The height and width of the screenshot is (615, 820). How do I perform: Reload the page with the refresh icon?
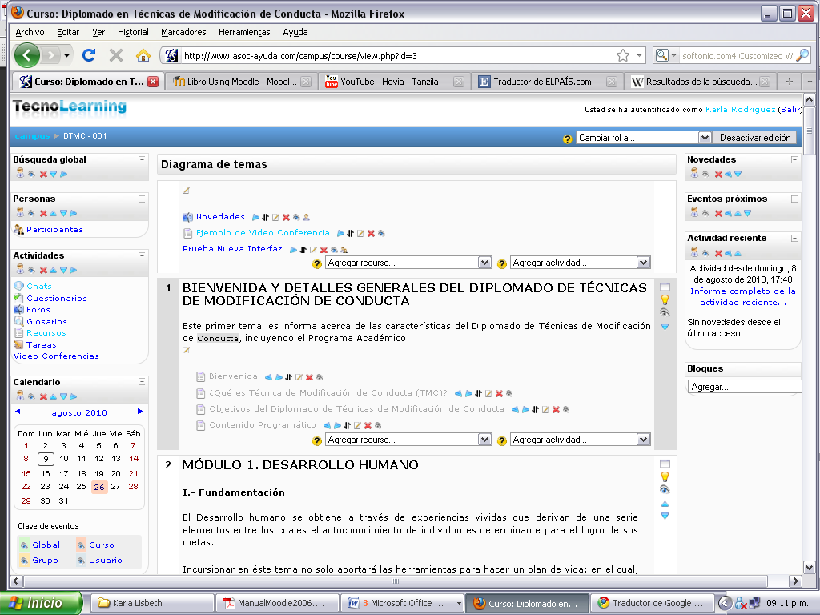pos(89,56)
